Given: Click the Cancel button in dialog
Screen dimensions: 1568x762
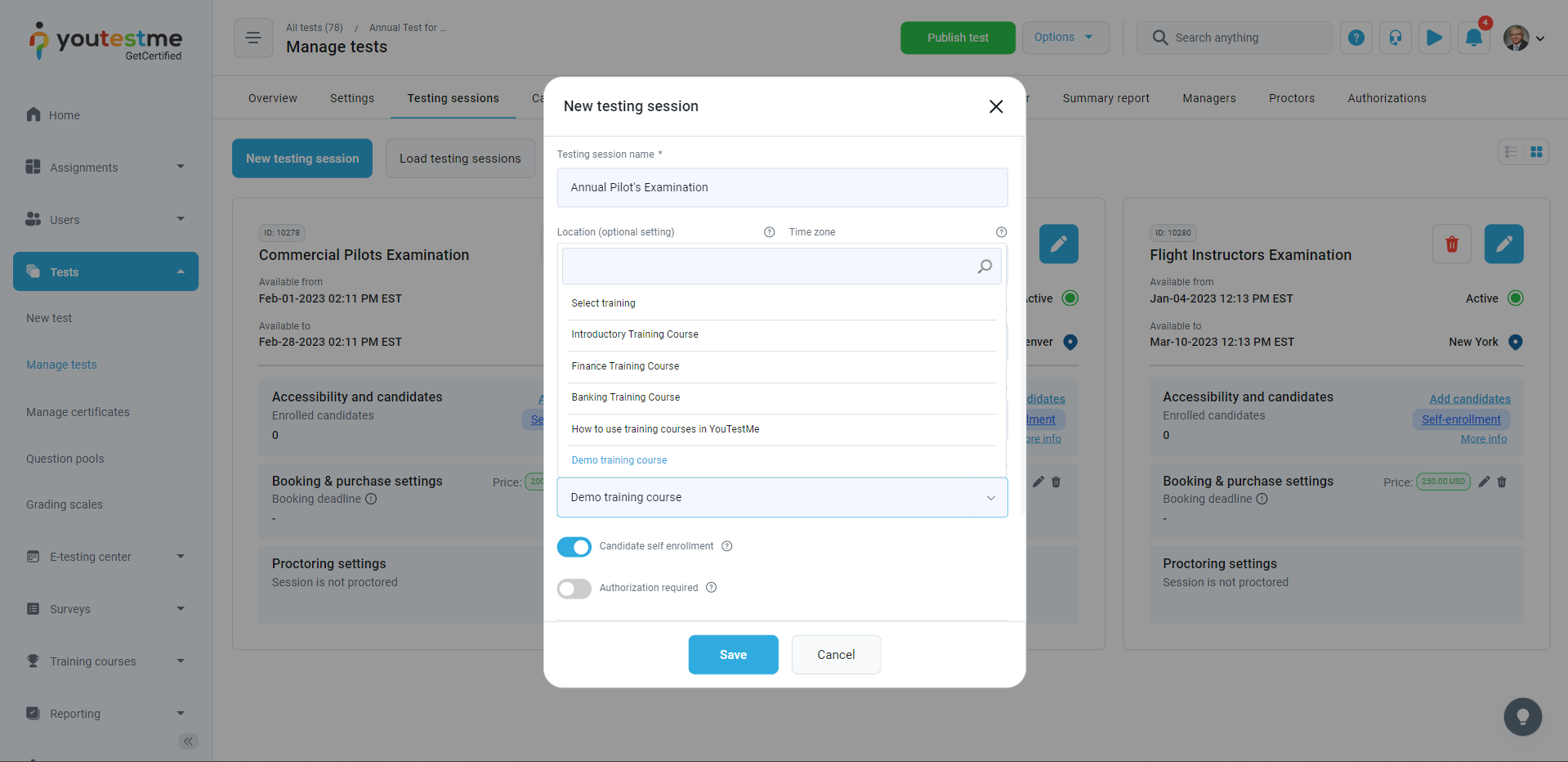Looking at the screenshot, I should click(x=836, y=655).
